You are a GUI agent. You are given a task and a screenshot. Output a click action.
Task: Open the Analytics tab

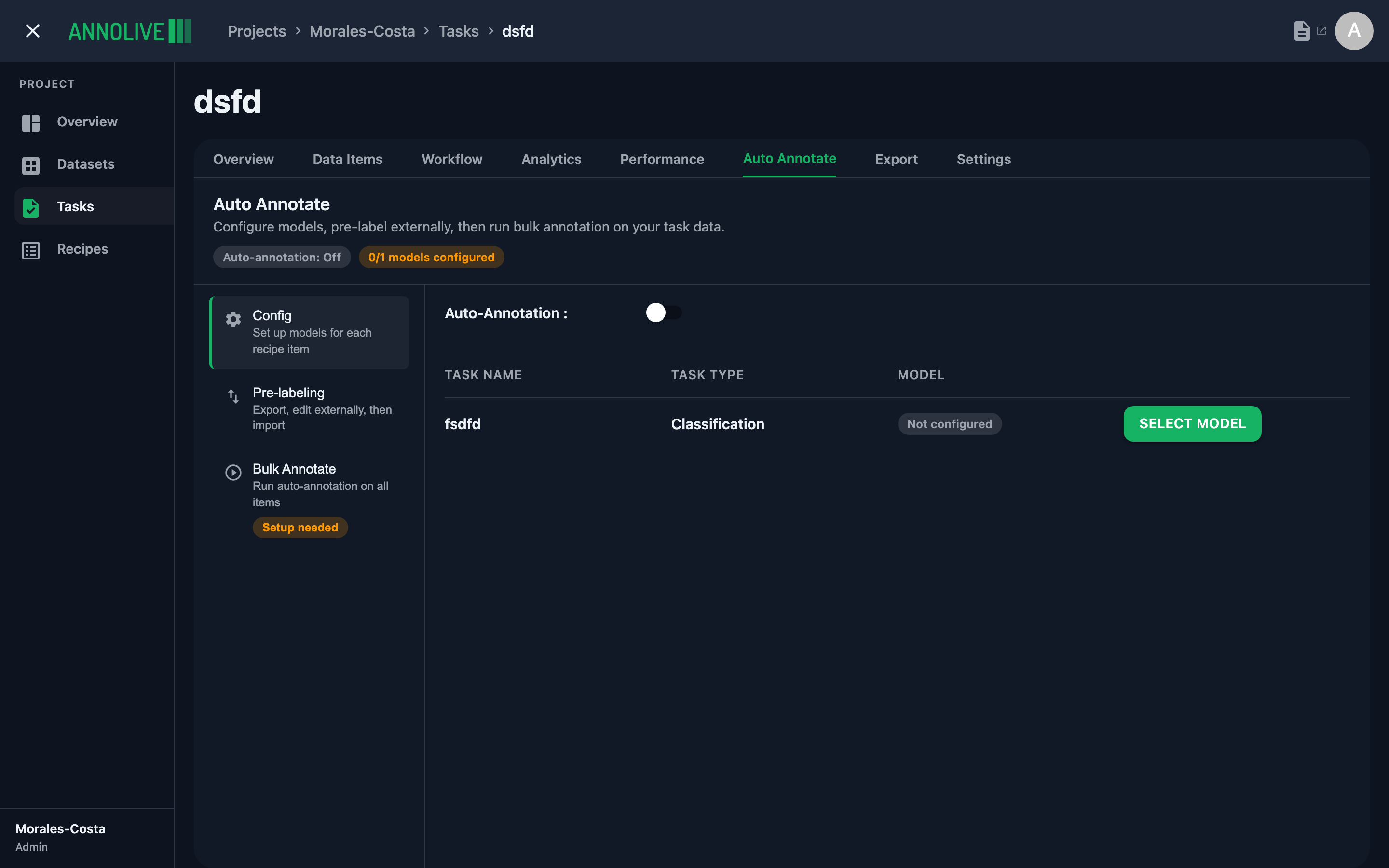(551, 159)
